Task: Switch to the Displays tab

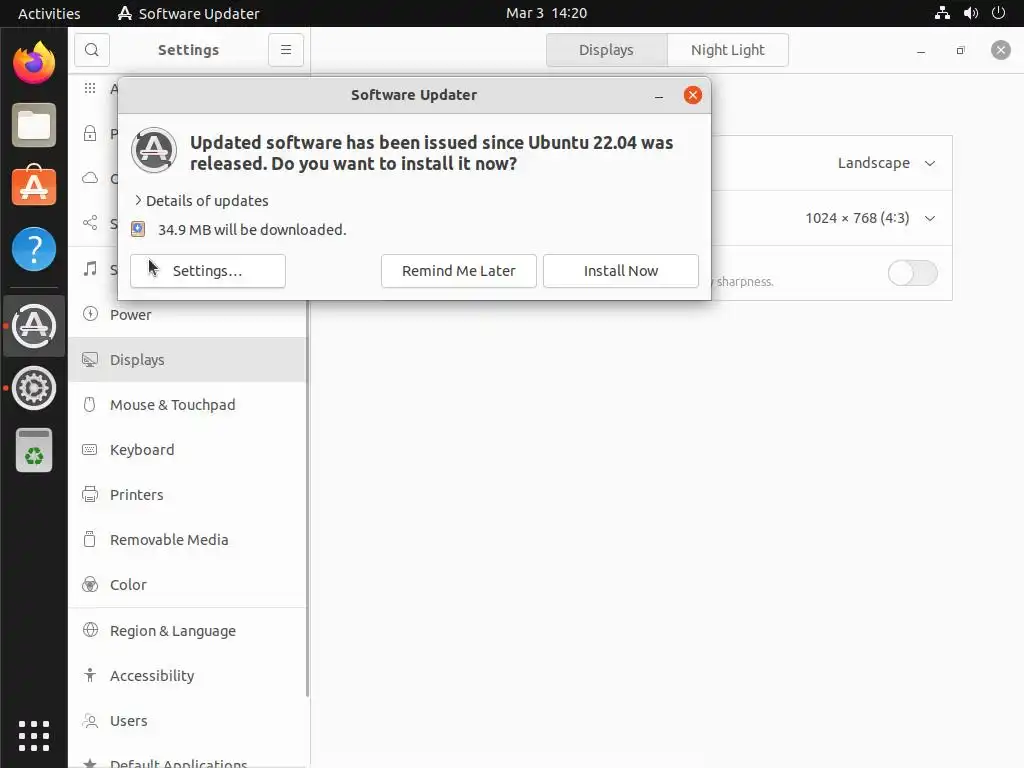Action: click(x=607, y=50)
